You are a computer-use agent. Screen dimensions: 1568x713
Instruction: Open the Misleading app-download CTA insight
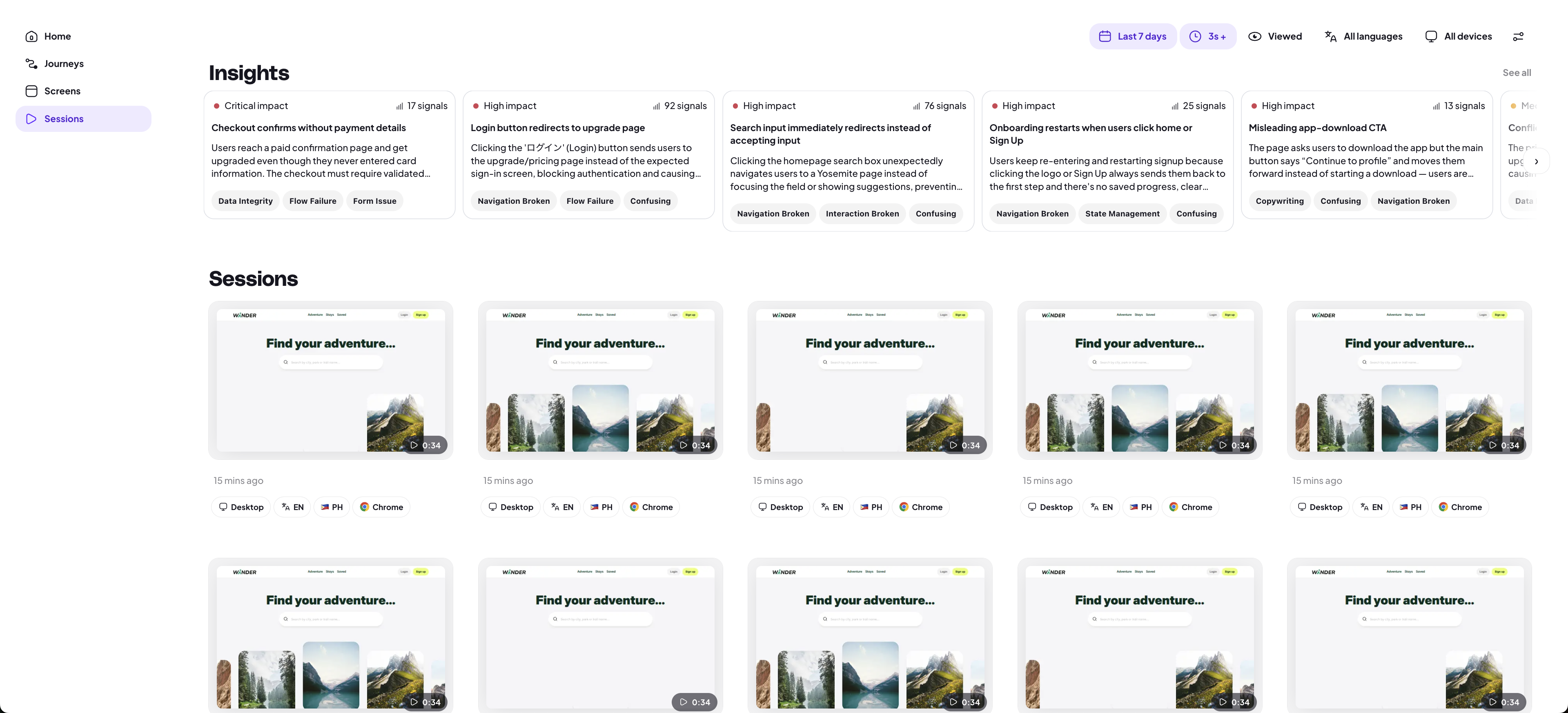(1317, 128)
